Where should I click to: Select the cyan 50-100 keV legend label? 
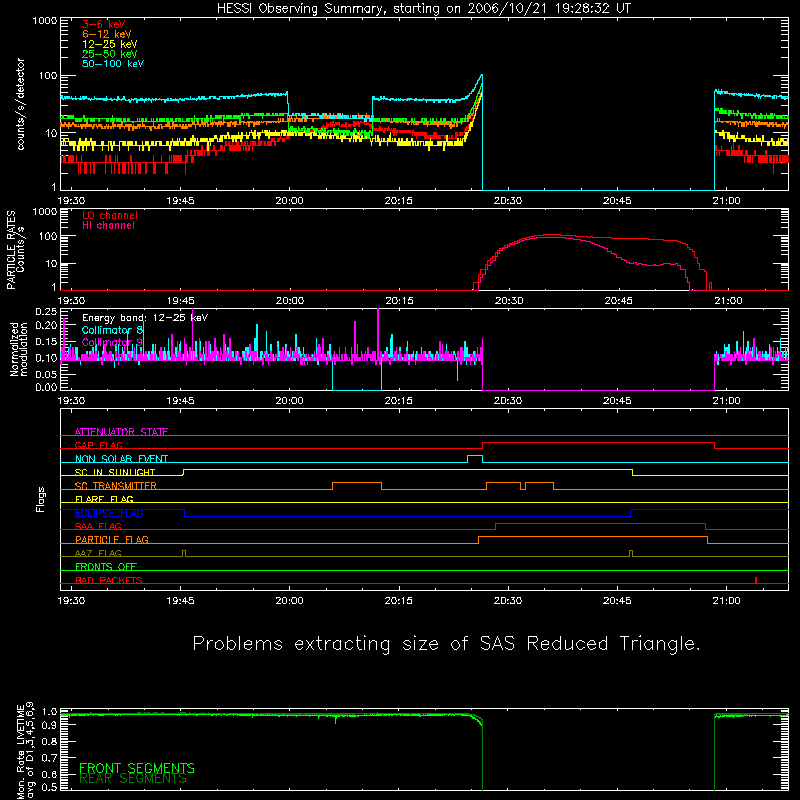coord(113,64)
